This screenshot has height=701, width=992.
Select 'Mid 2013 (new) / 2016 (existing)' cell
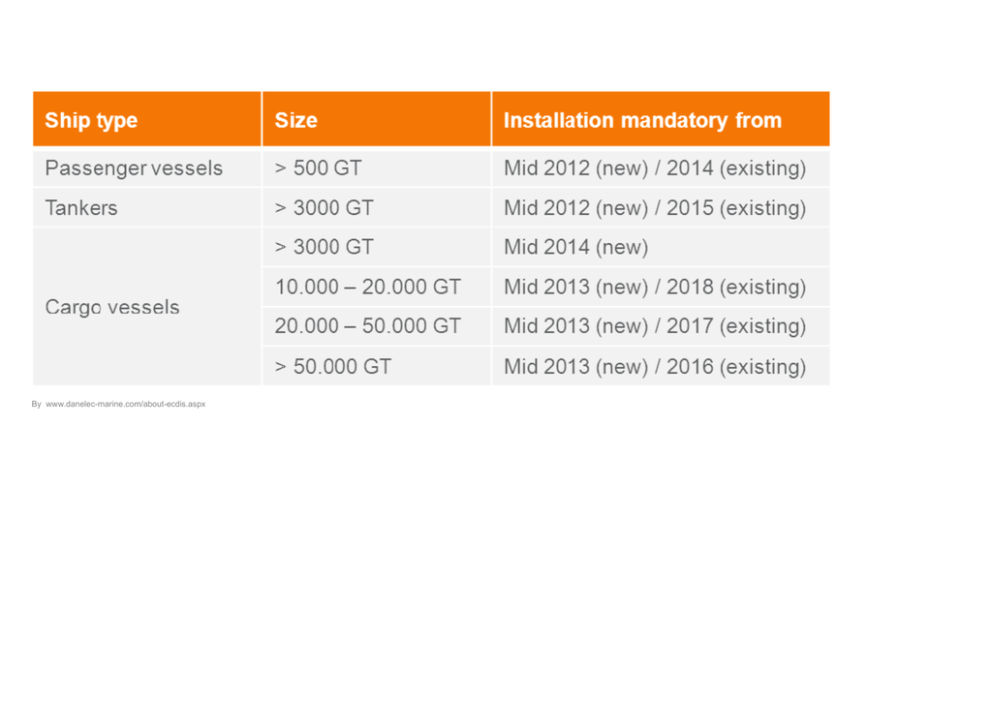pyautogui.click(x=654, y=366)
